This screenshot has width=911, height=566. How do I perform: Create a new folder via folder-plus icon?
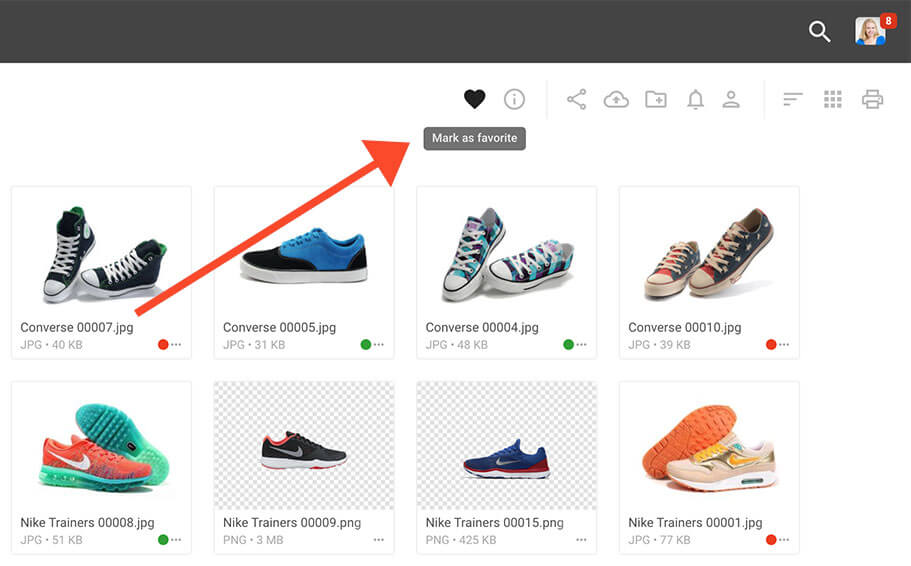coord(656,99)
